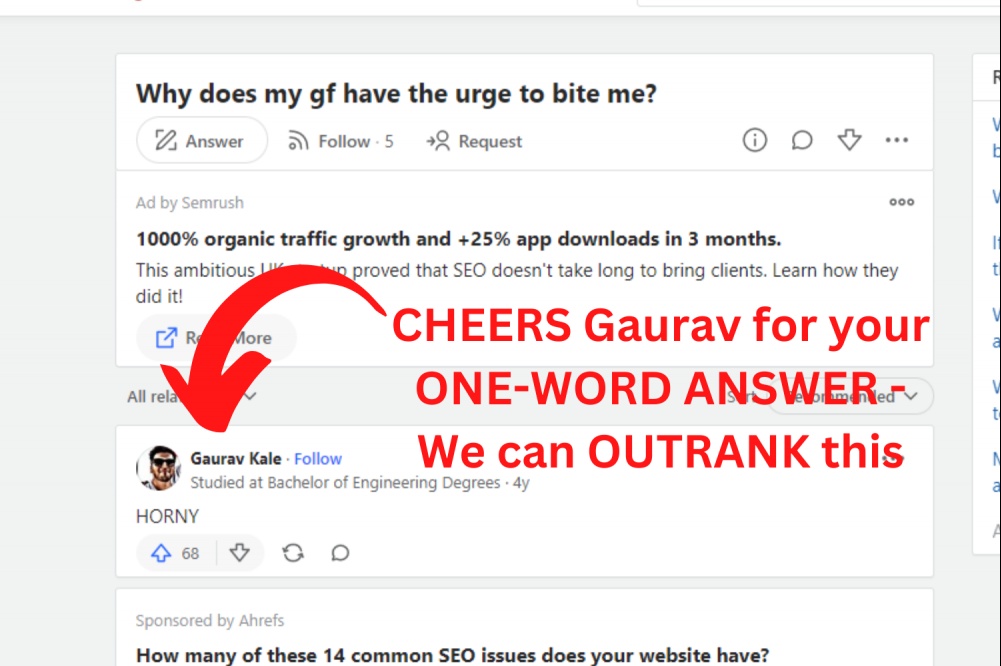Open the Semrush ad headline
Image resolution: width=1001 pixels, height=666 pixels.
(458, 239)
